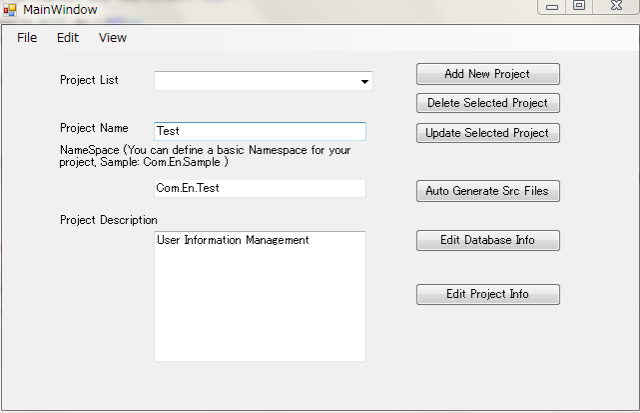Focus the Project Name field containing Test
Viewport: 640px width, 413px height.
[x=260, y=131]
